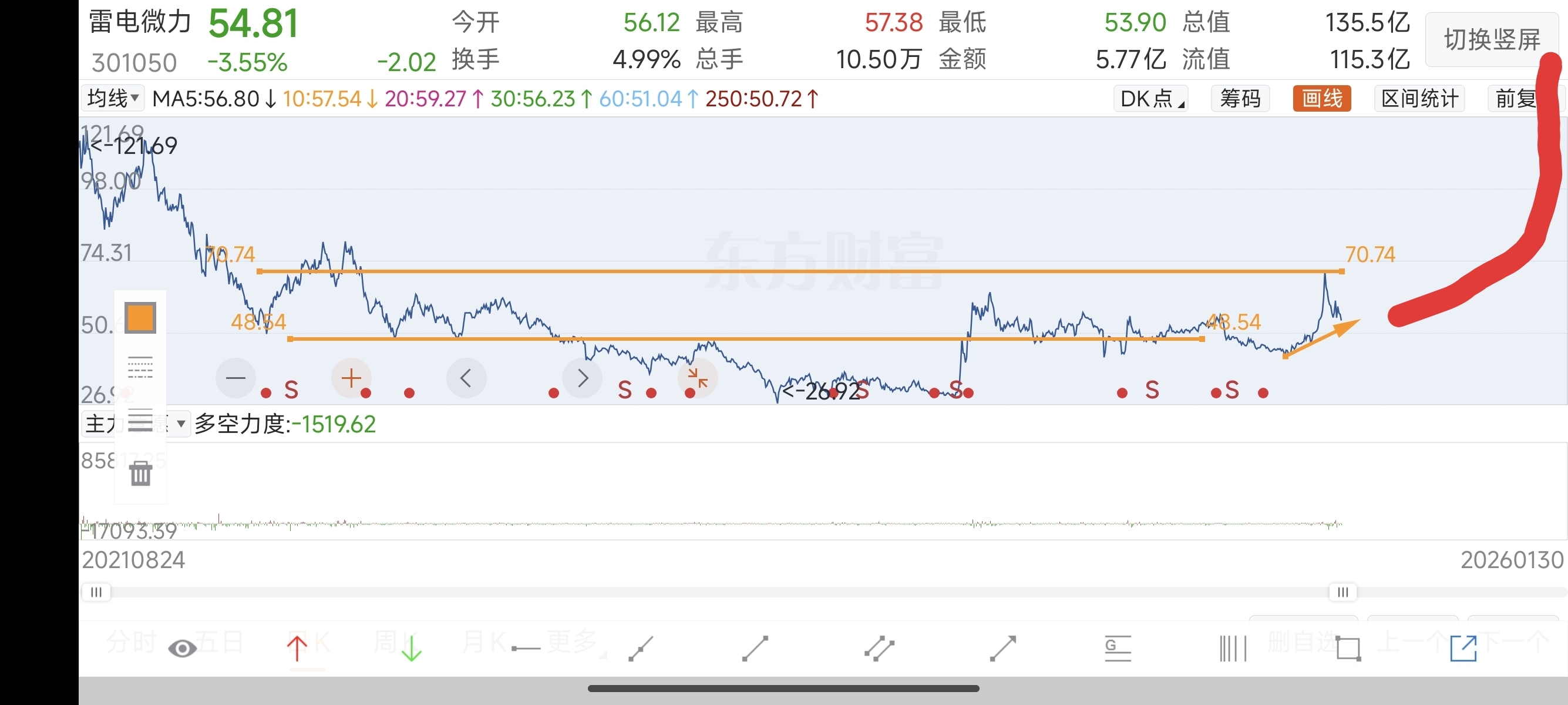Choose the vertical period lines tool
Viewport: 1568px width, 705px height.
1233,649
